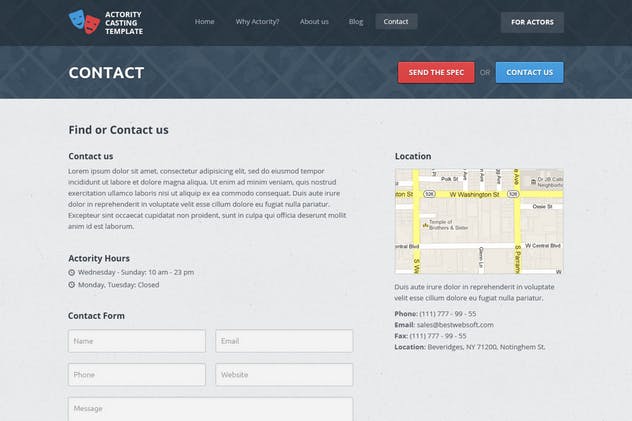Select the Contact menu item
Screen dimensions: 632x421
[x=396, y=22]
